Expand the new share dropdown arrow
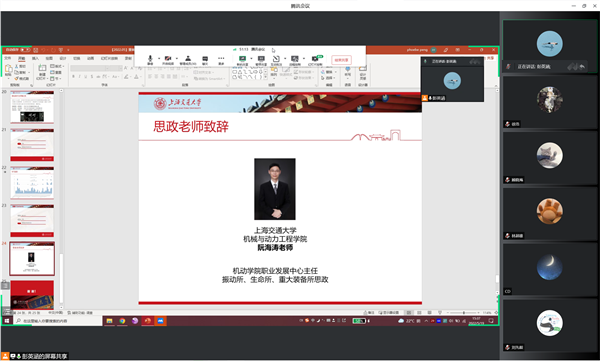The image size is (600, 361). pos(251,59)
